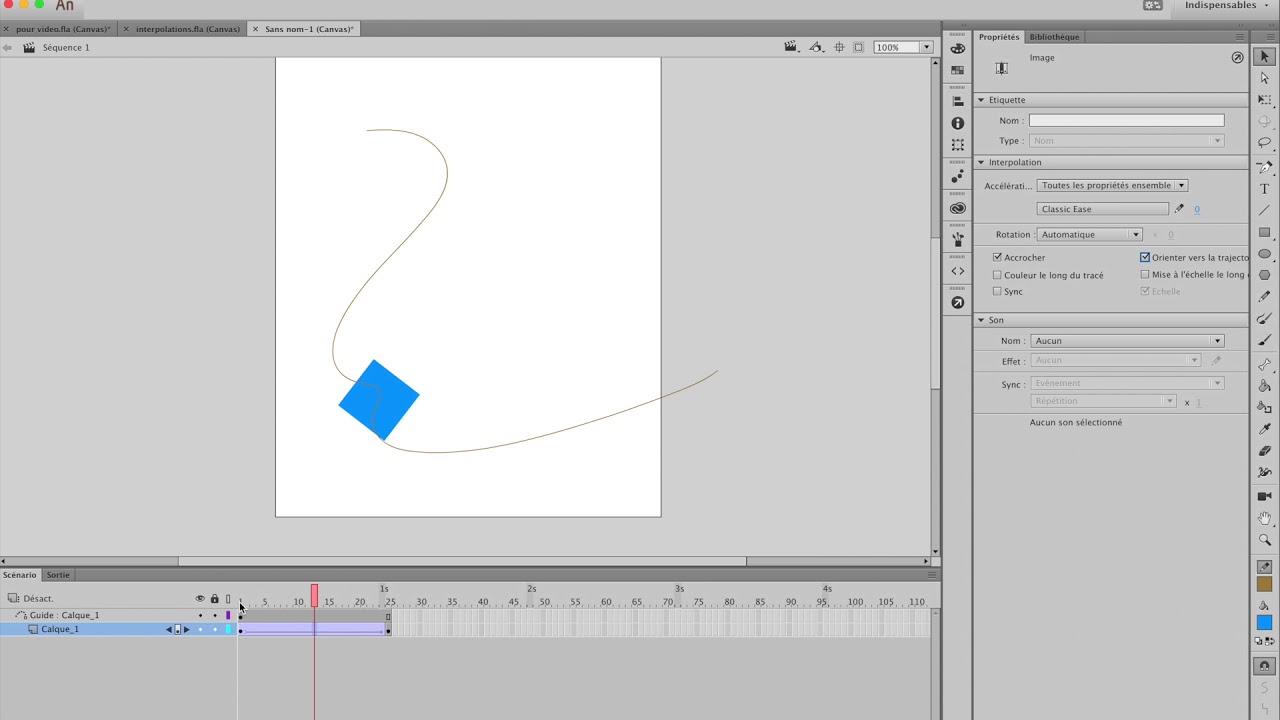This screenshot has width=1280, height=720.
Task: Select the Selection arrow tool
Action: [1265, 57]
